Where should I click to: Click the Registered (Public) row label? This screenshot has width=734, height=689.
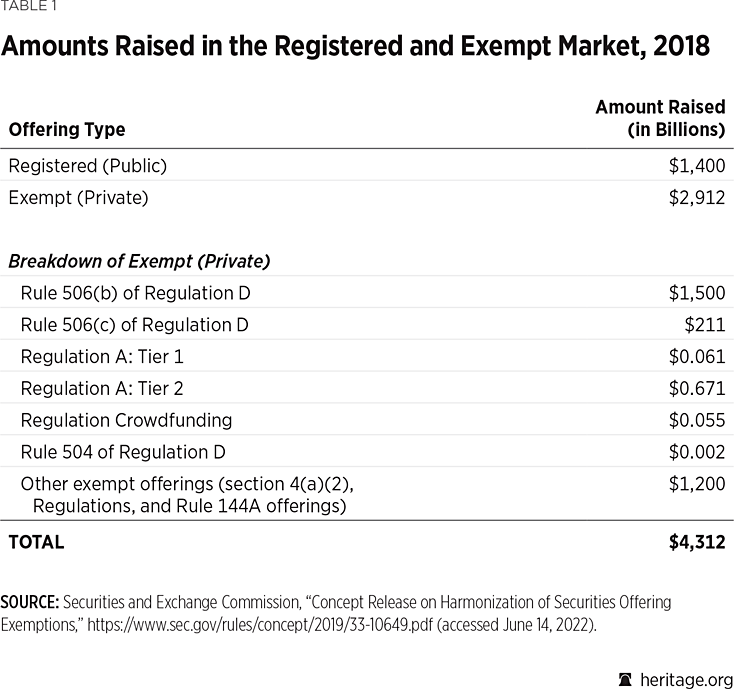tap(88, 166)
